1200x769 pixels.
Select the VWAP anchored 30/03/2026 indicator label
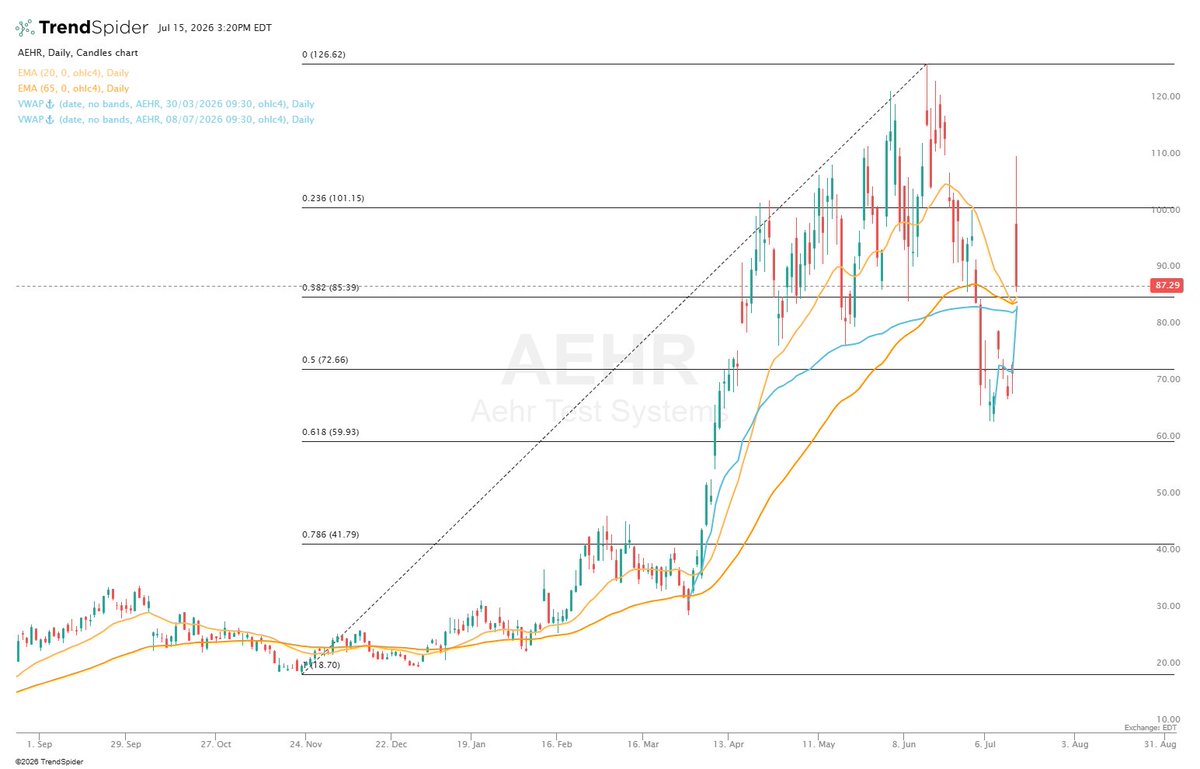click(x=166, y=104)
